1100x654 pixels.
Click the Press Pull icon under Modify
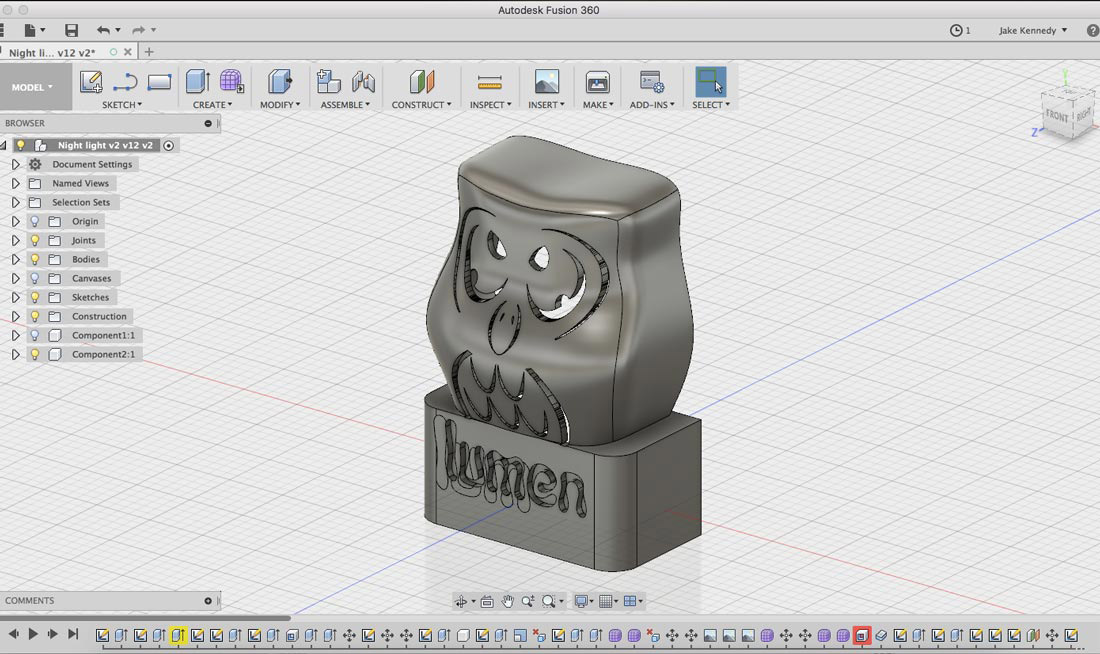[279, 82]
